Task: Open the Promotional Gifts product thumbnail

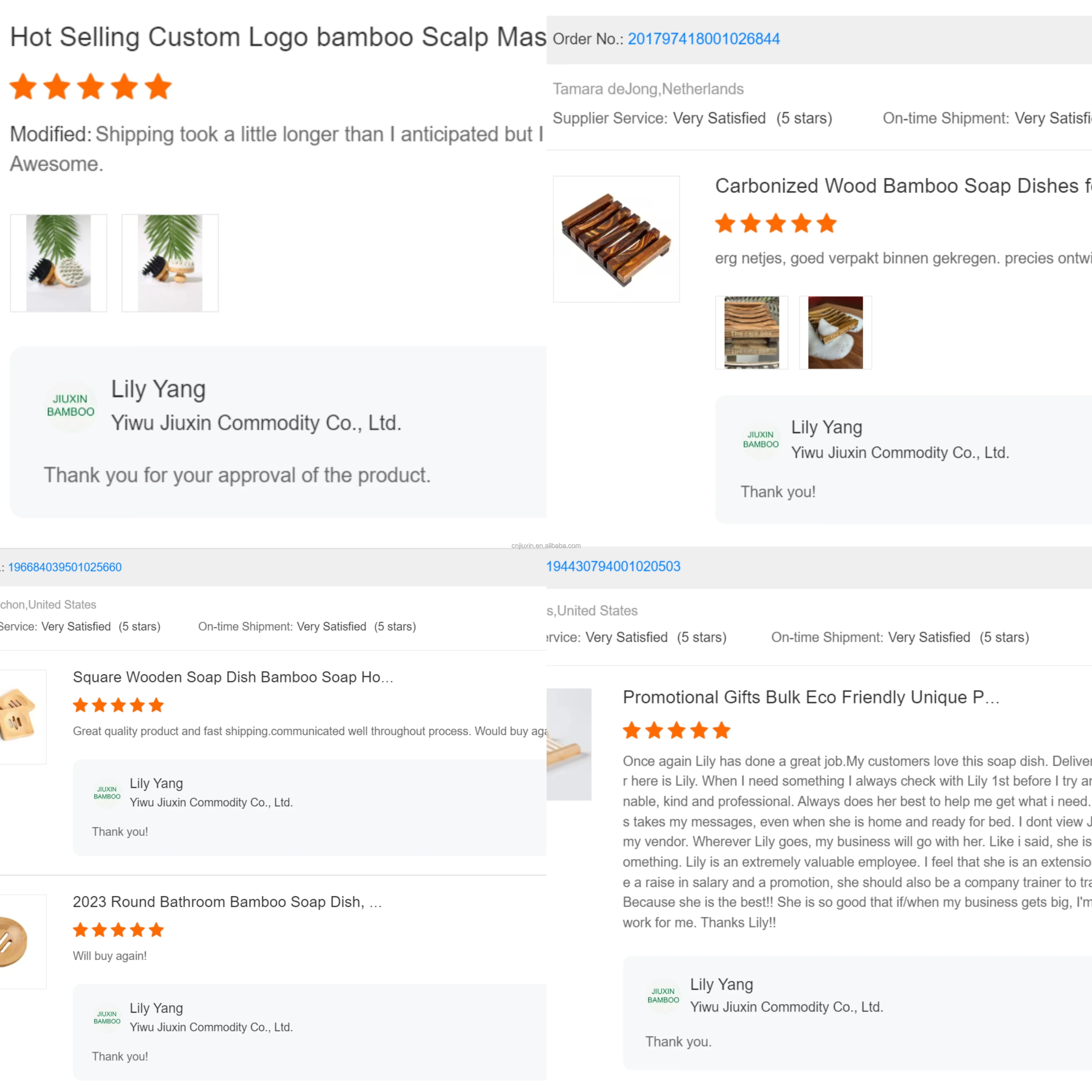Action: coord(569,744)
